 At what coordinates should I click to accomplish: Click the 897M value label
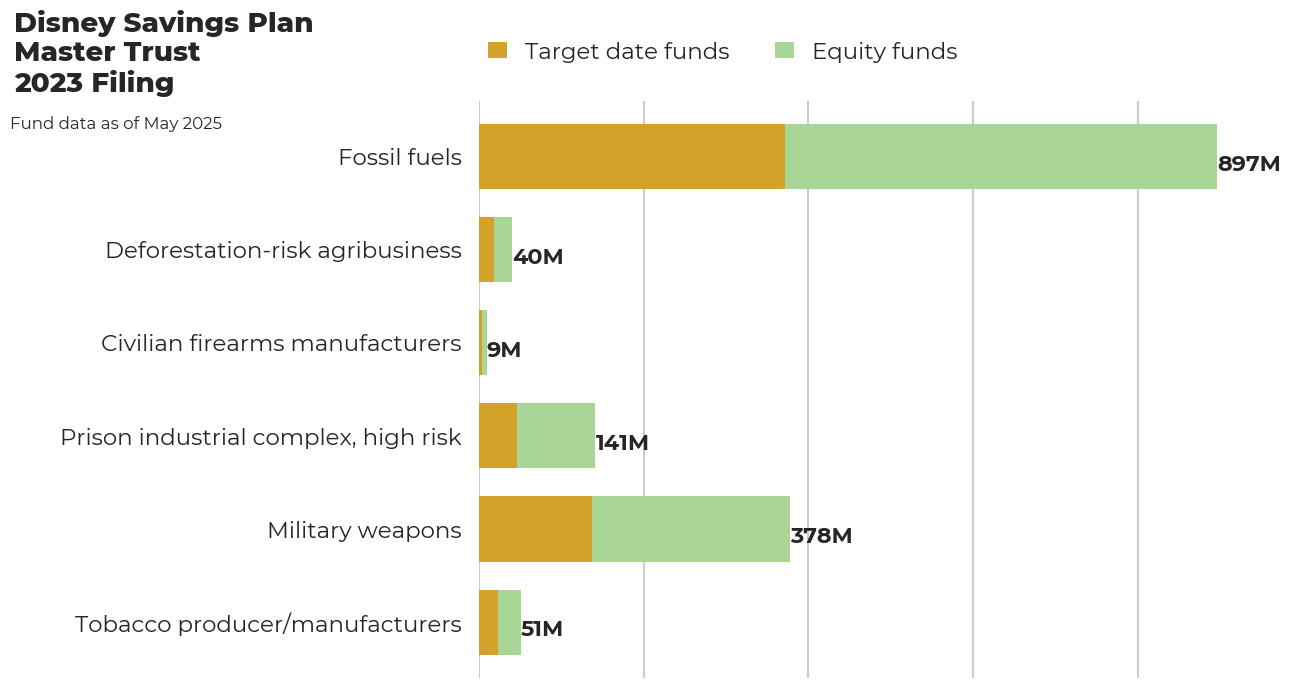[1249, 164]
